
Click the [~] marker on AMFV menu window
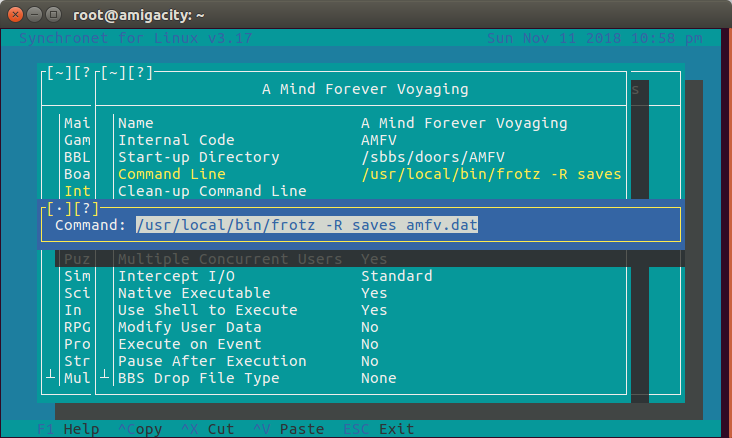[113, 73]
